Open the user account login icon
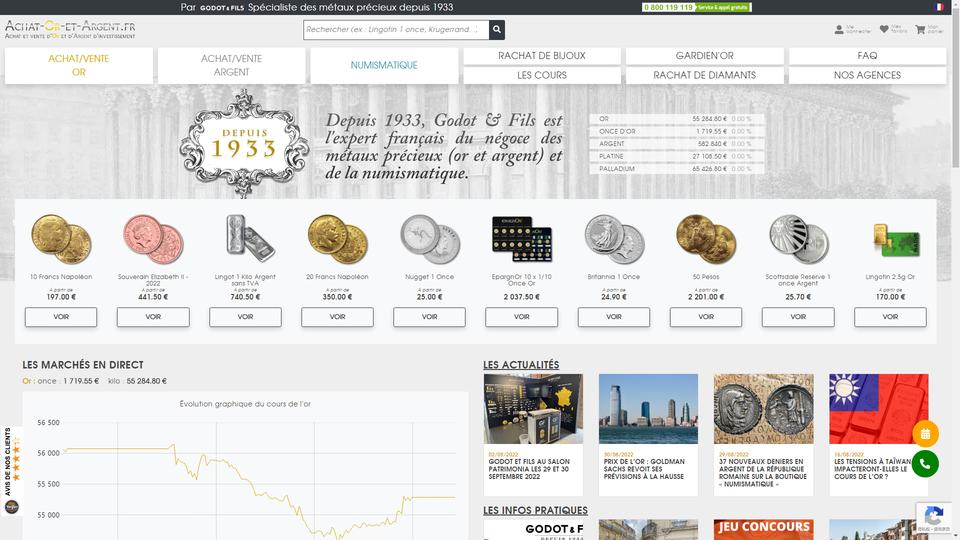 [839, 29]
